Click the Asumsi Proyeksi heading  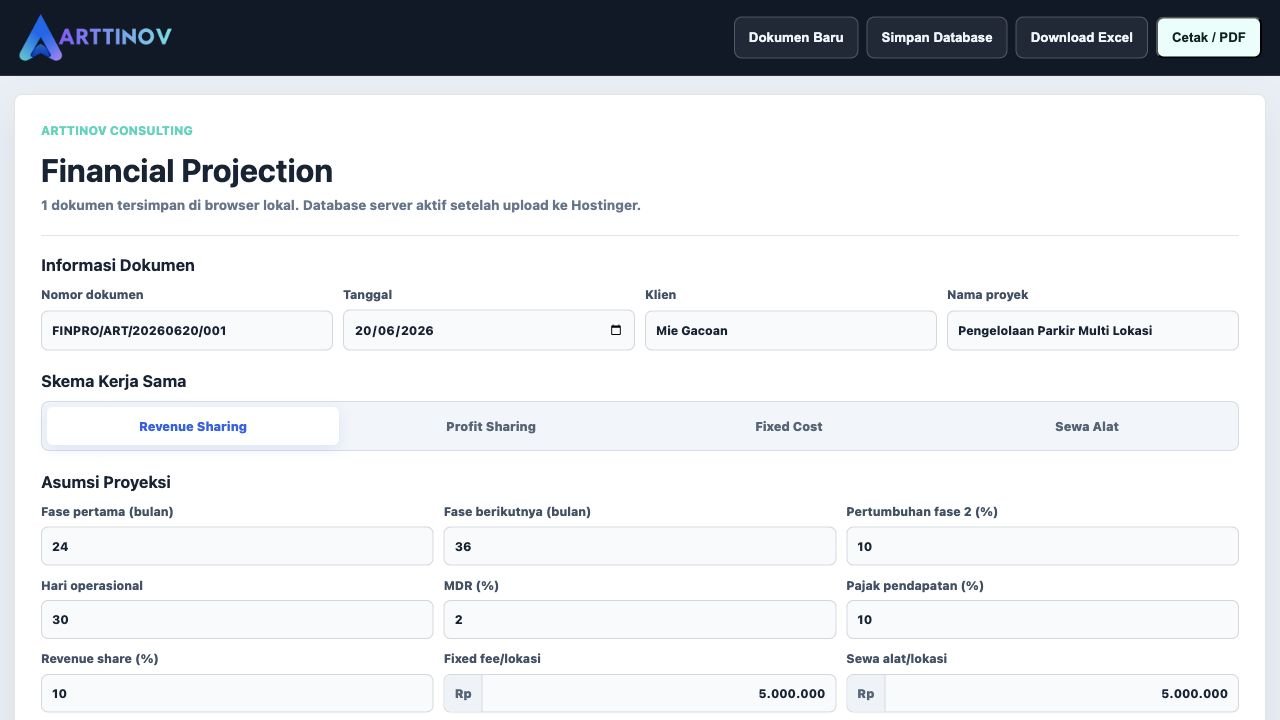[x=106, y=482]
